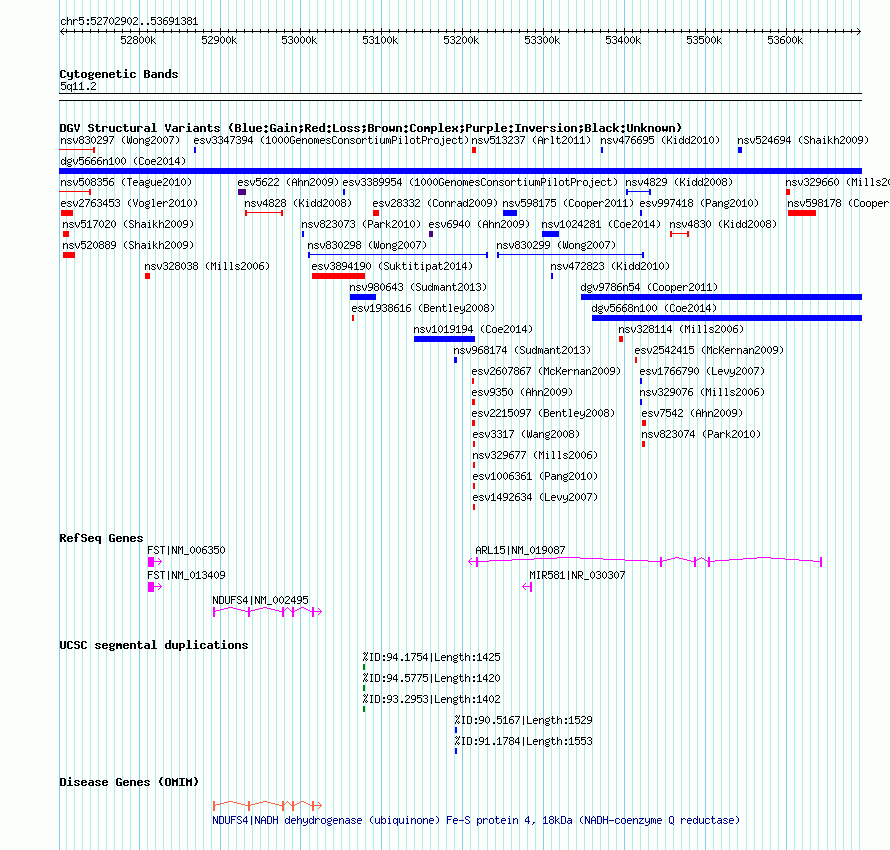Screen dimensions: 890x850
Task: Click esv7542 (Ahn2009) label
Action: tap(692, 413)
